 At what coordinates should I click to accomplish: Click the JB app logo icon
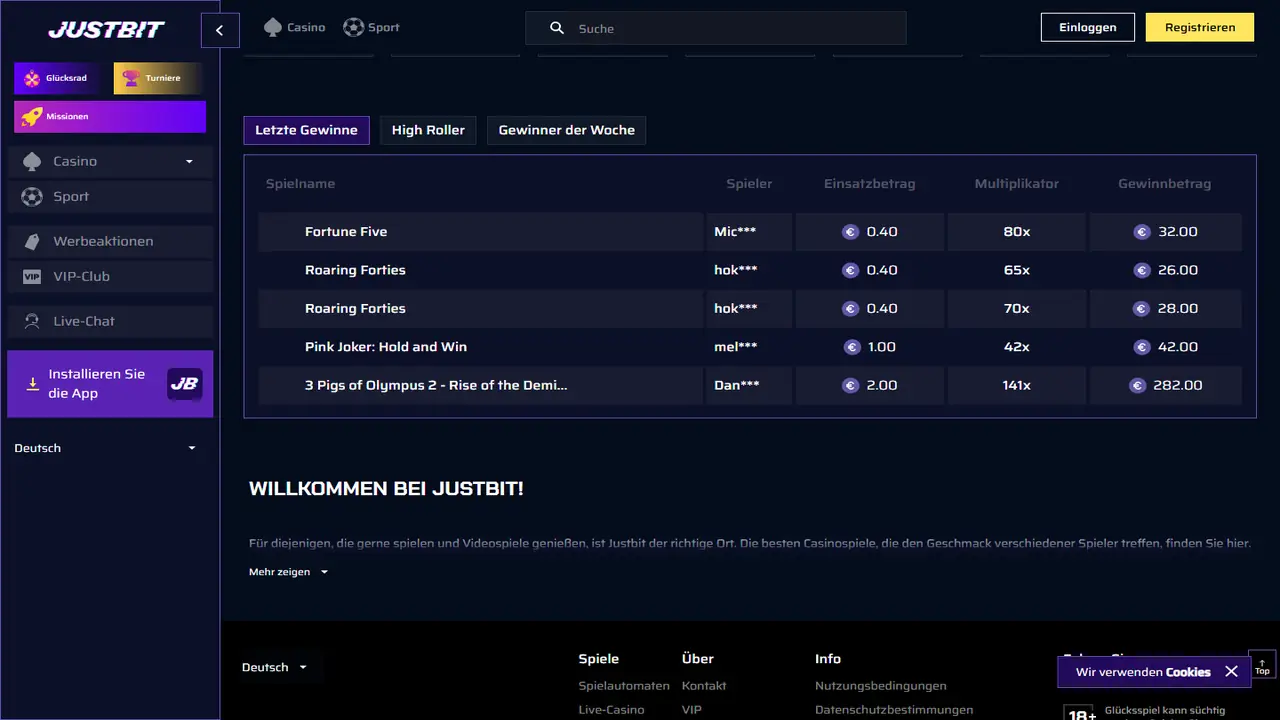184,383
